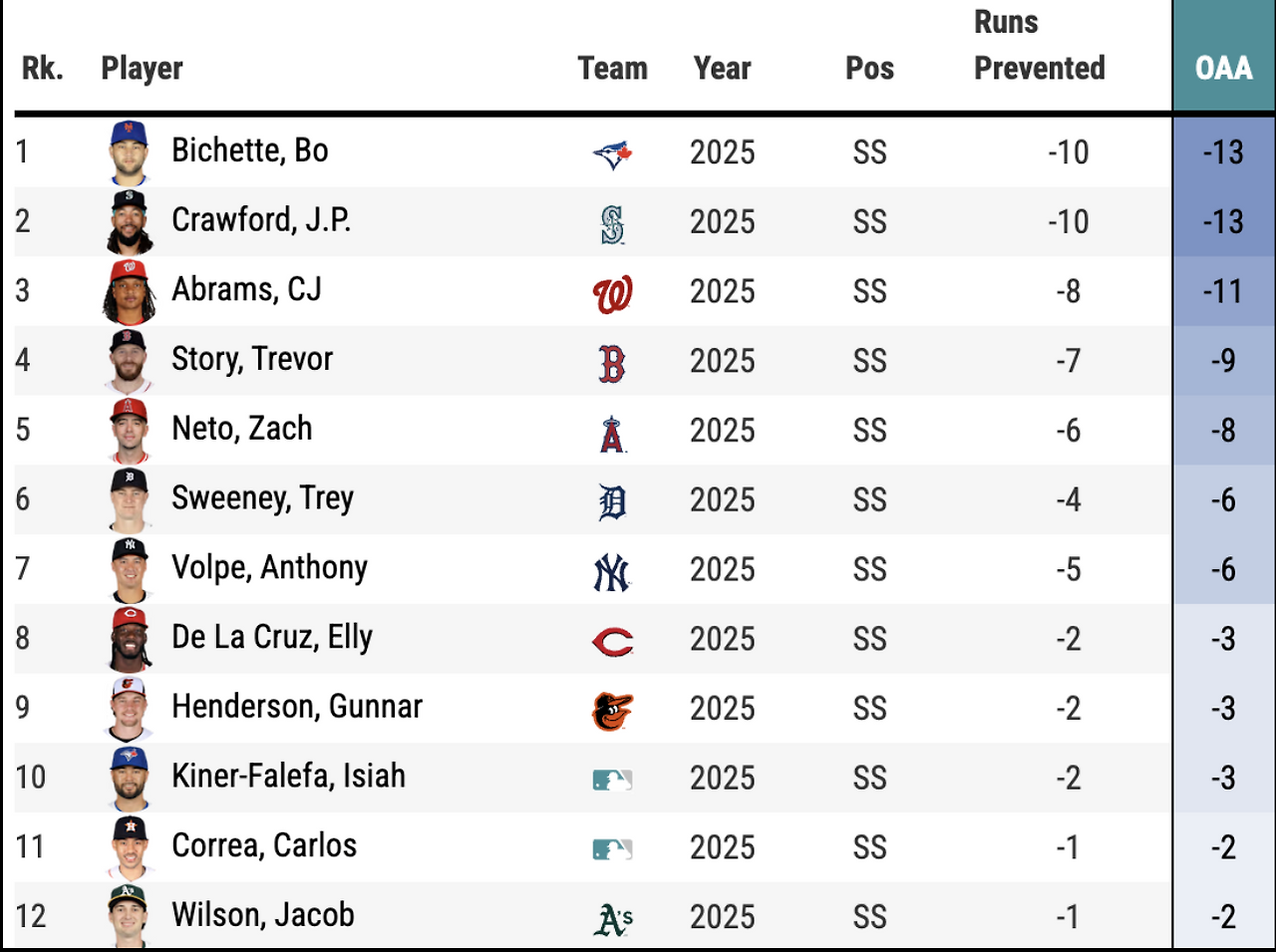Sort table by Player column header
1276x952 pixels.
coord(142,68)
